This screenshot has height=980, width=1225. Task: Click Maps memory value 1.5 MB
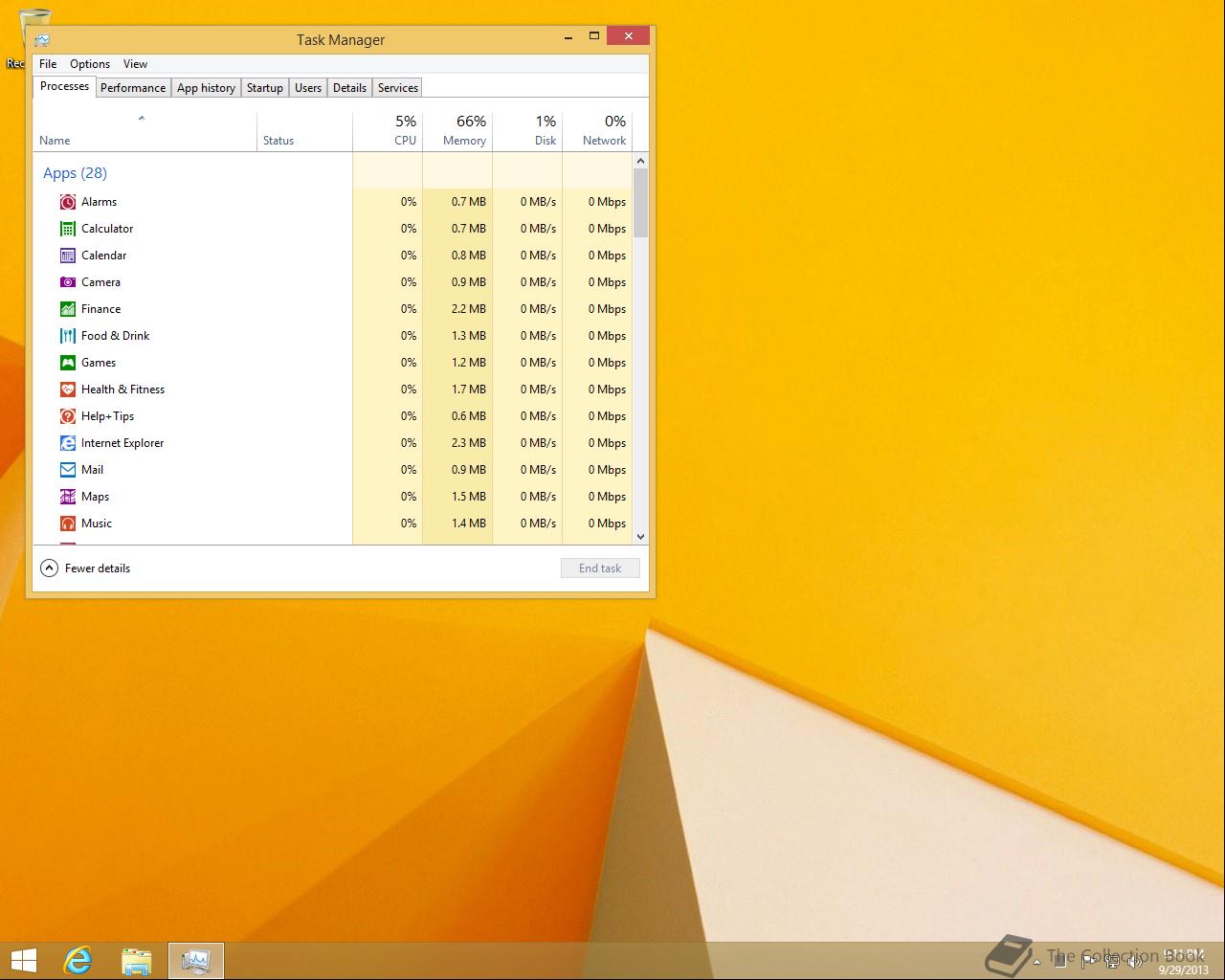pos(469,497)
